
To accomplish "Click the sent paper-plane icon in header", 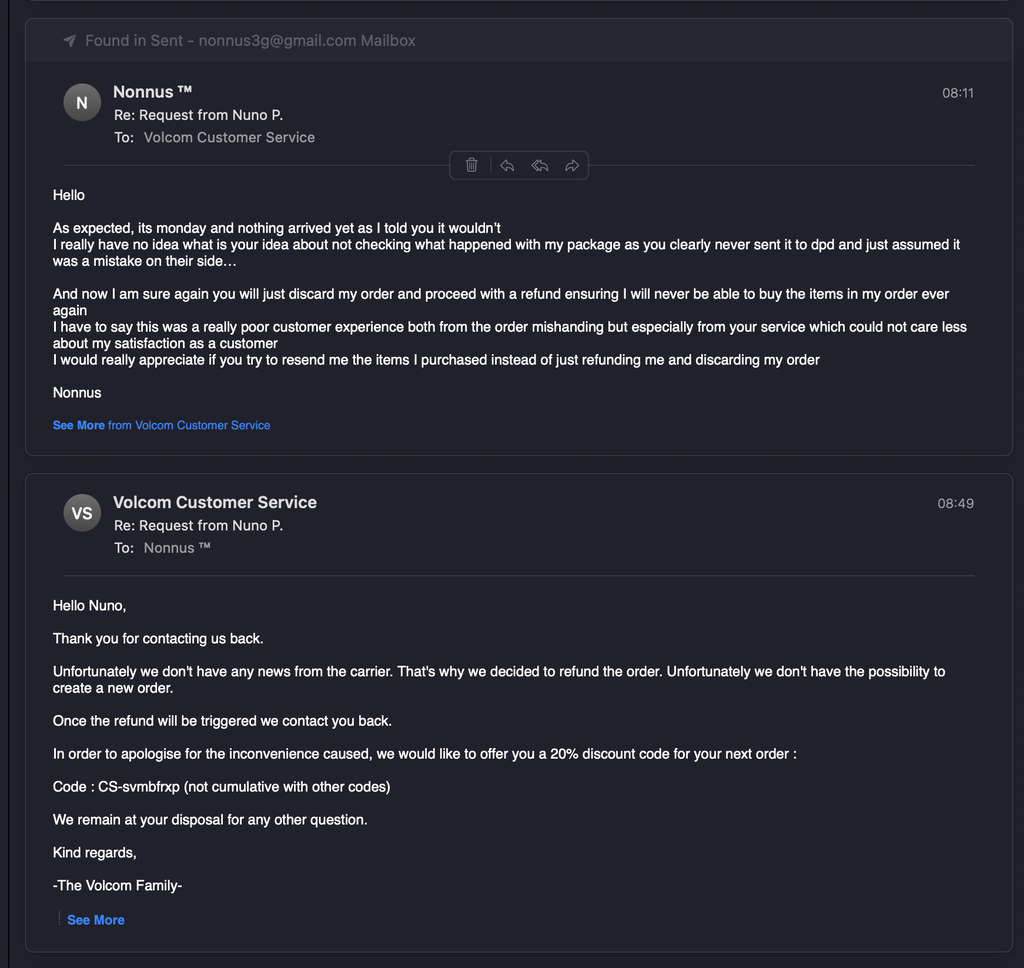I will tap(70, 40).
